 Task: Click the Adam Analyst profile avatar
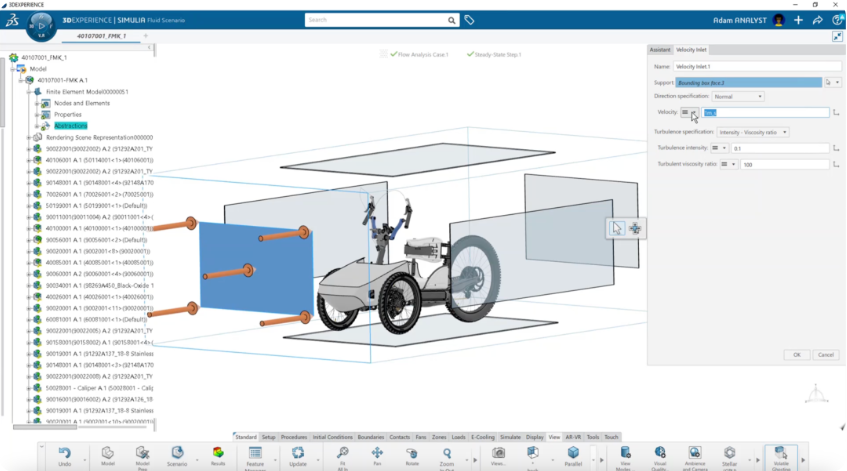[778, 20]
